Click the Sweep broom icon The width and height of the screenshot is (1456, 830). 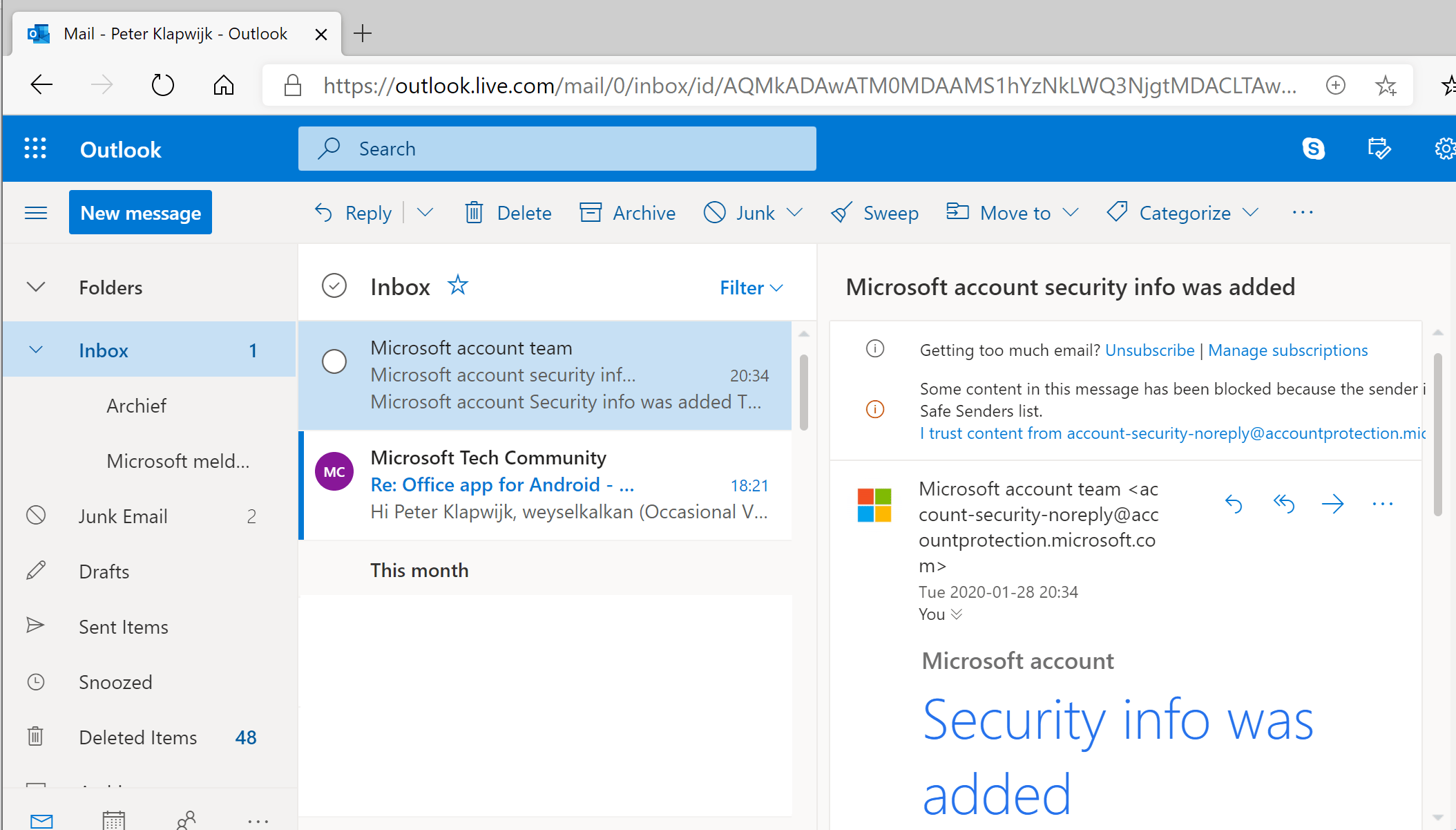(841, 213)
